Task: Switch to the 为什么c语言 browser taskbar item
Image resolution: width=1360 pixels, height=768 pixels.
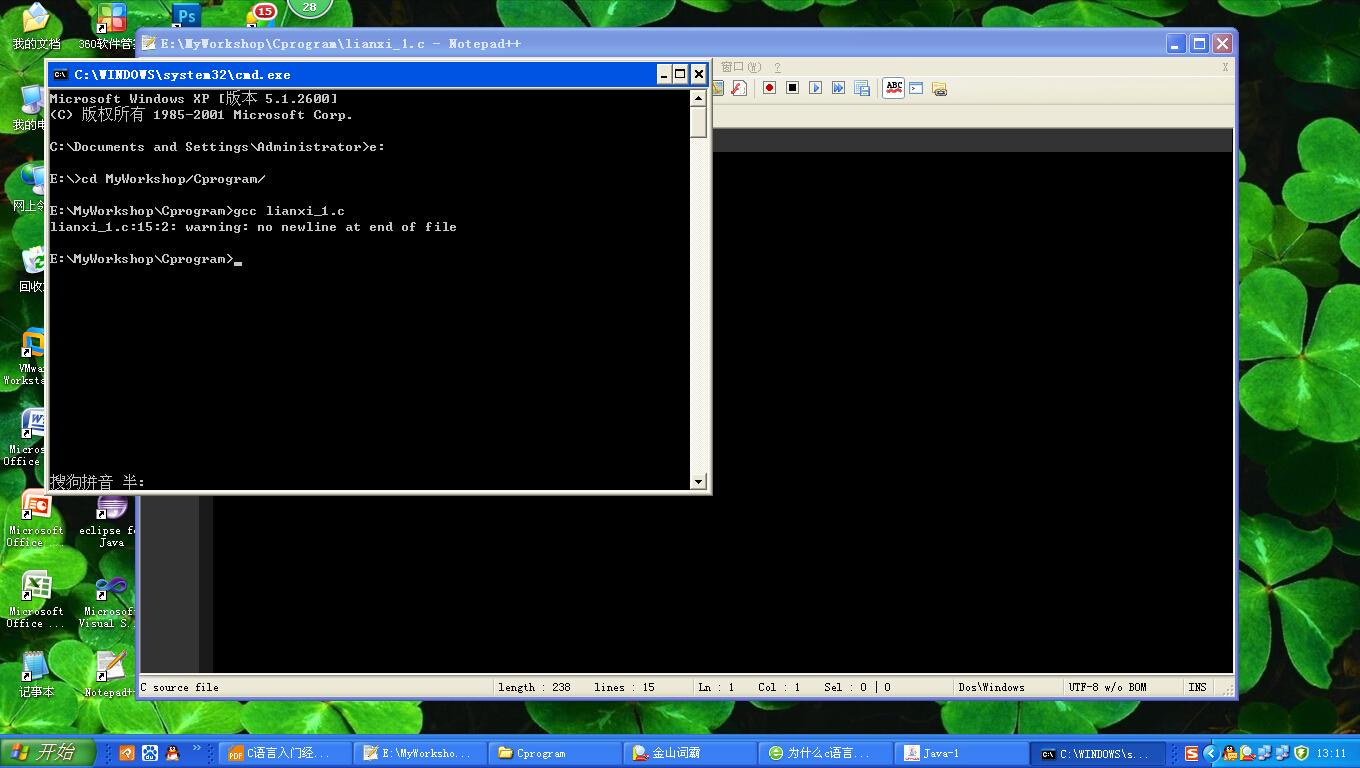Action: pos(826,753)
